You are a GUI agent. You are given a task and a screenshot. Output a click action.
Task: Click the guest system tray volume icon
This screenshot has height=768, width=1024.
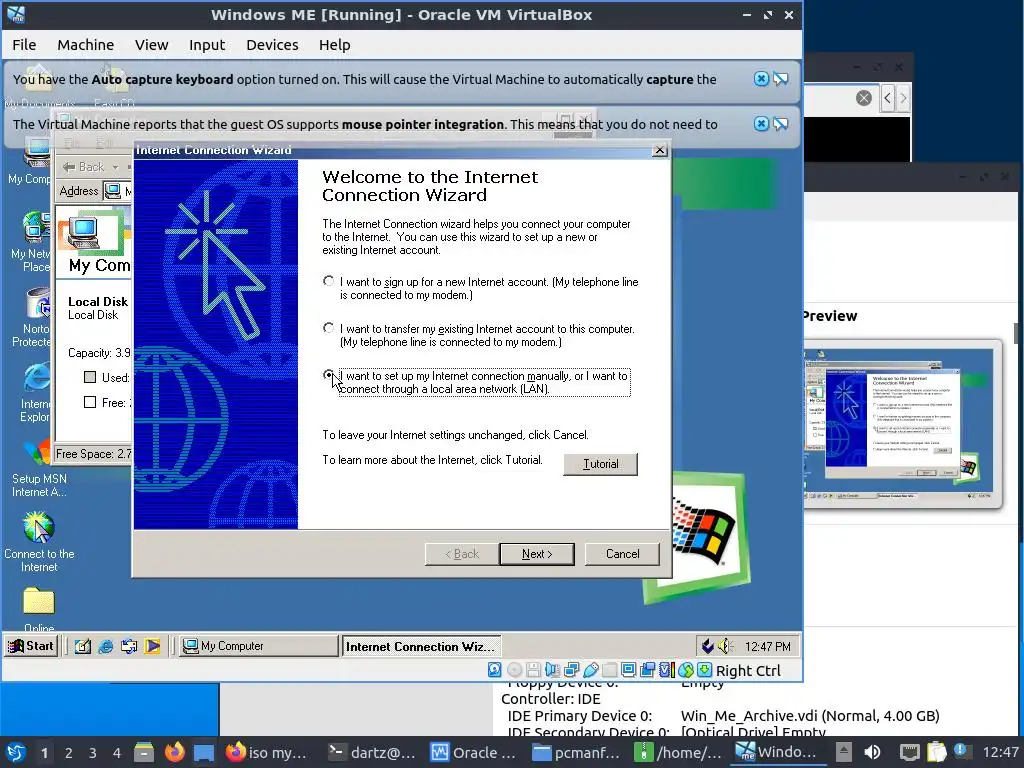point(726,647)
